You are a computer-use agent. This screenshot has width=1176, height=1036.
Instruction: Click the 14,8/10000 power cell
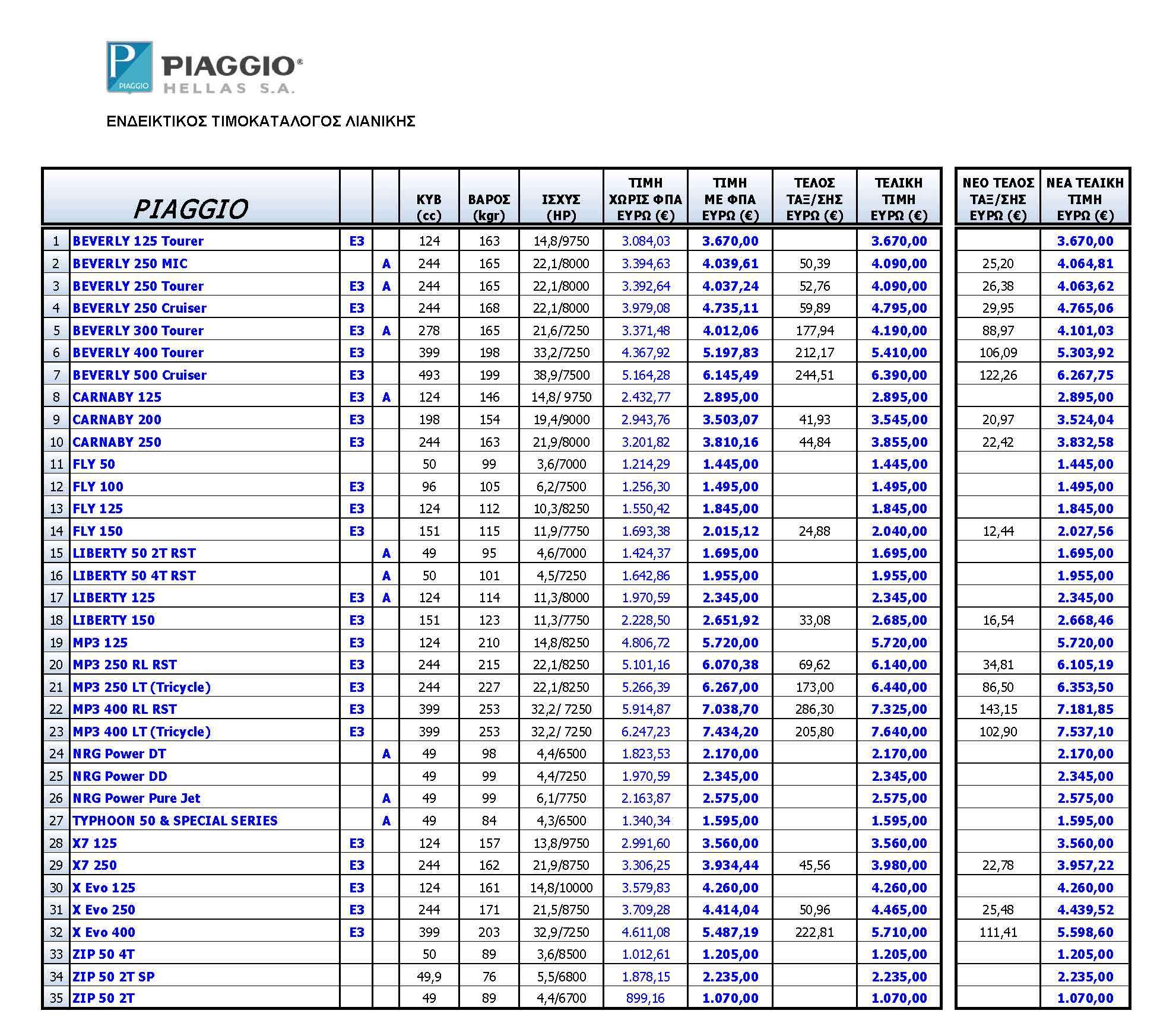561,888
